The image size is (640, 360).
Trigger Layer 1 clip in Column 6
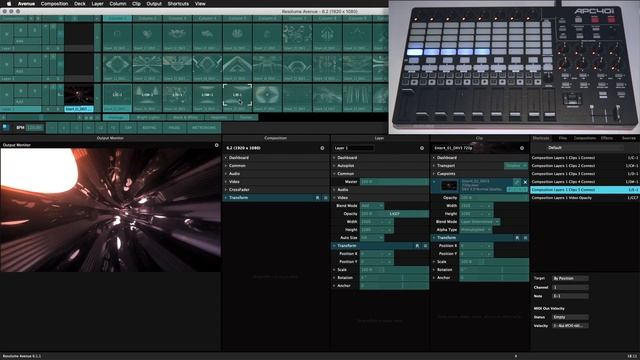coord(267,98)
